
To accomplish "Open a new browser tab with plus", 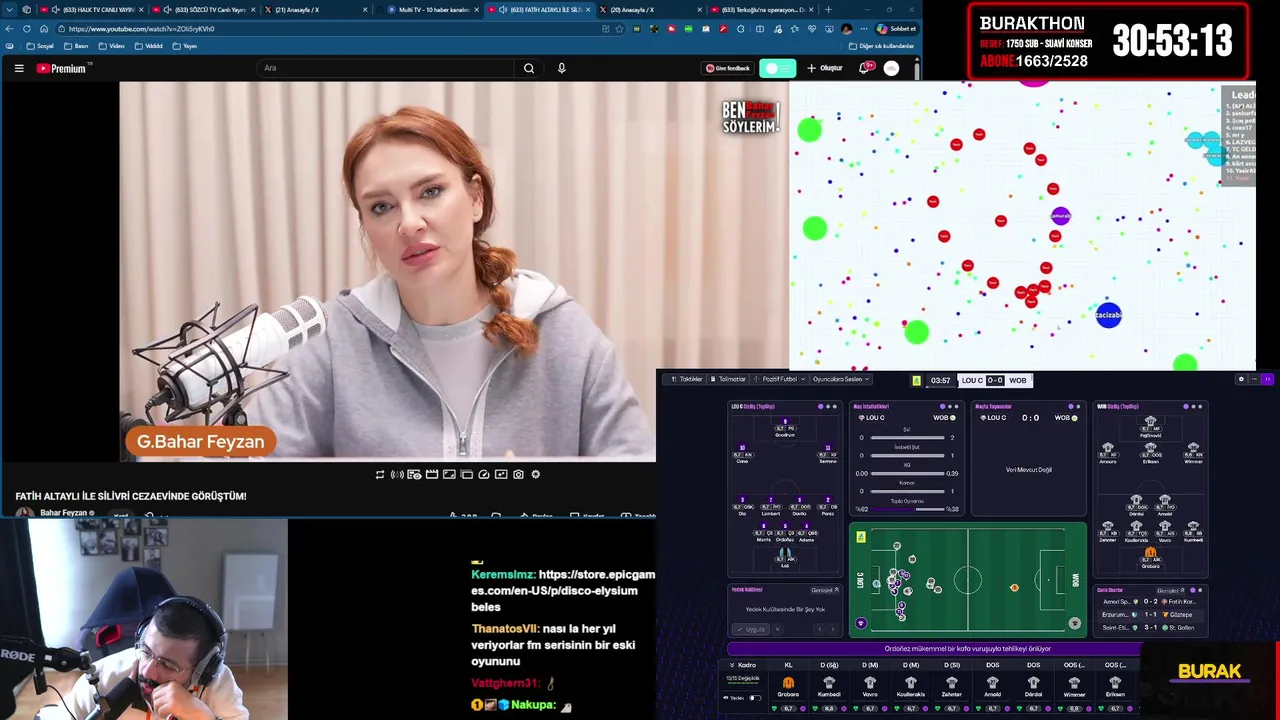I will [828, 10].
